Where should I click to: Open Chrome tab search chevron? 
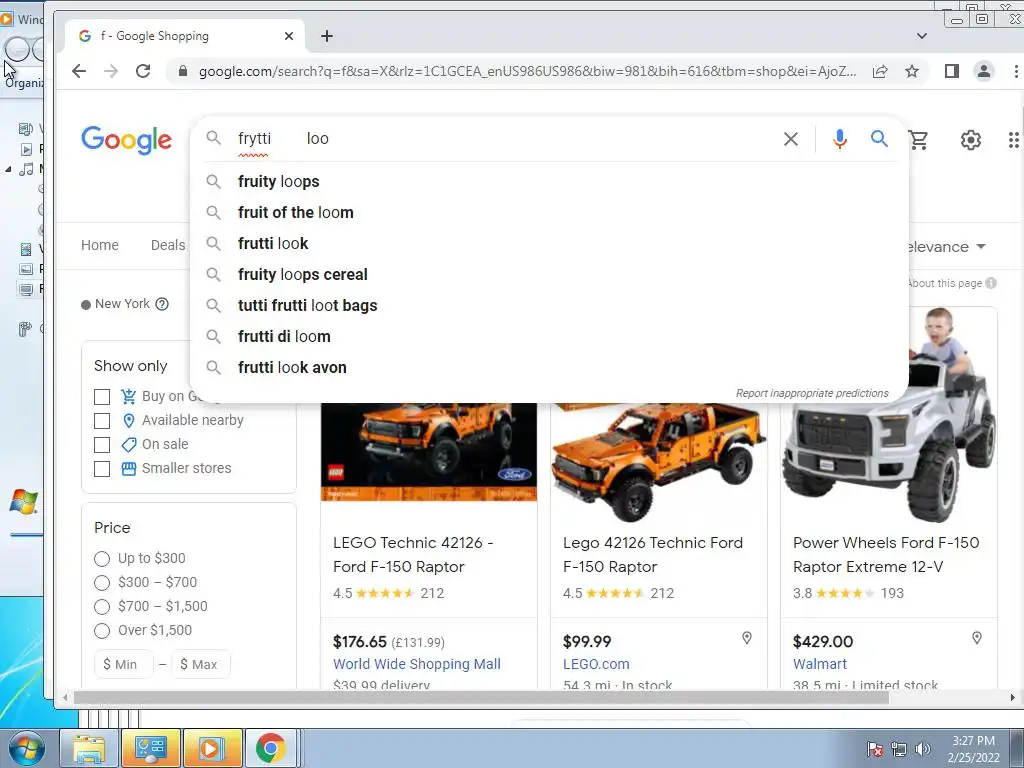(921, 36)
